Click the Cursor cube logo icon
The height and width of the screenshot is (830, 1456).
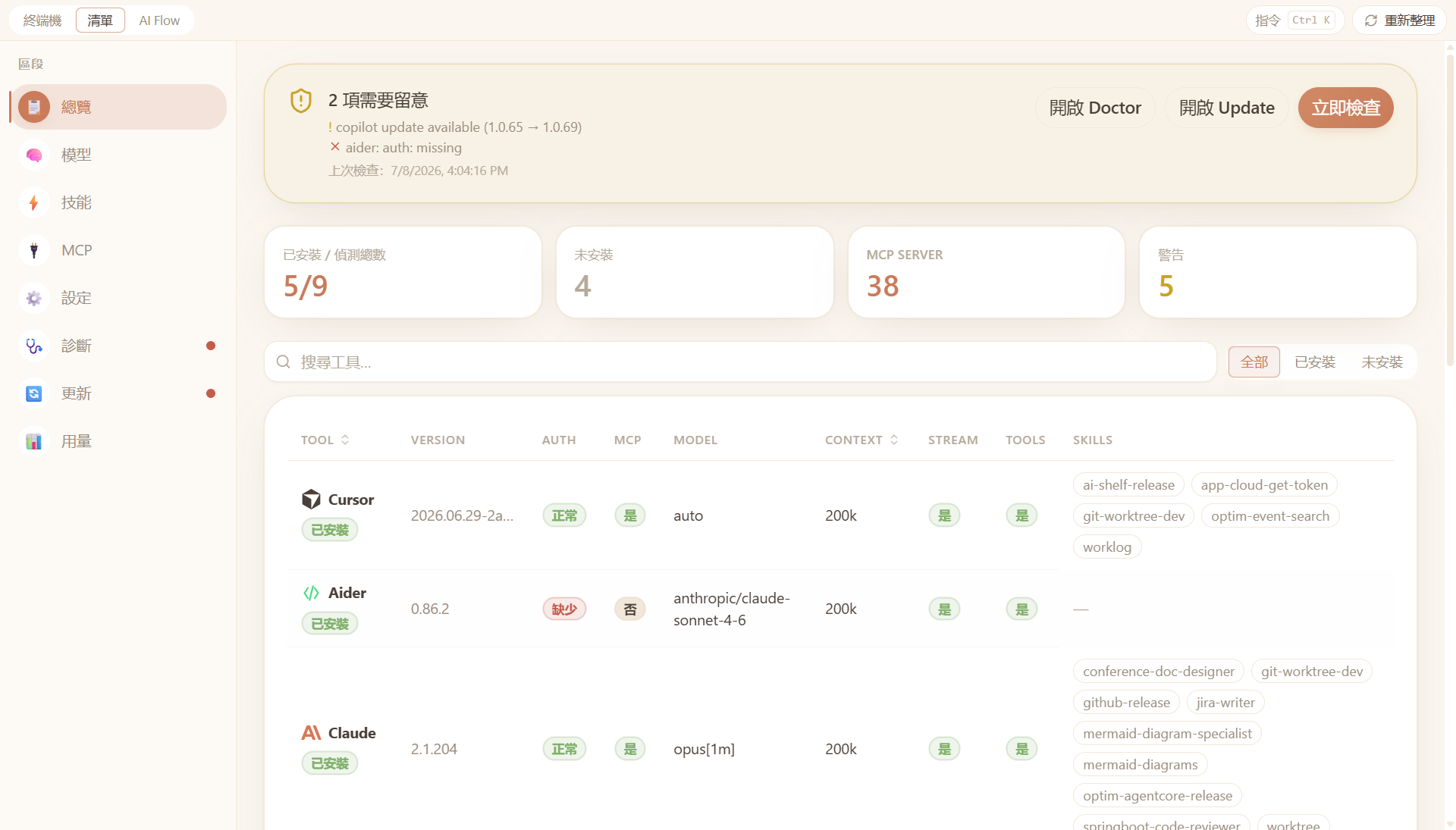point(311,499)
